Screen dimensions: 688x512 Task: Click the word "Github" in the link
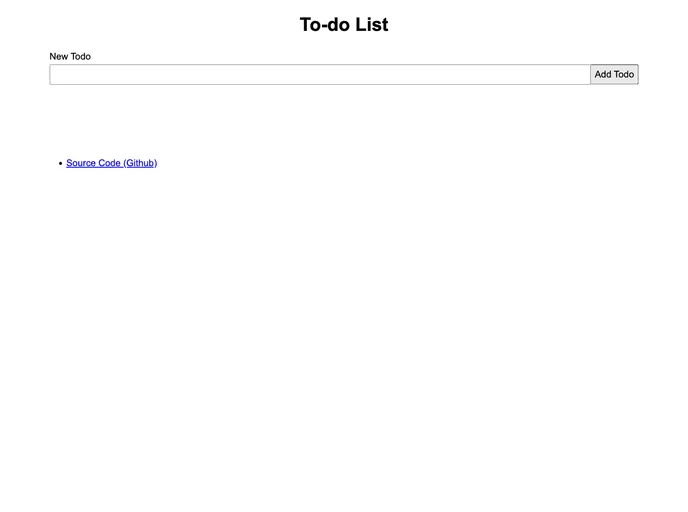click(x=140, y=163)
